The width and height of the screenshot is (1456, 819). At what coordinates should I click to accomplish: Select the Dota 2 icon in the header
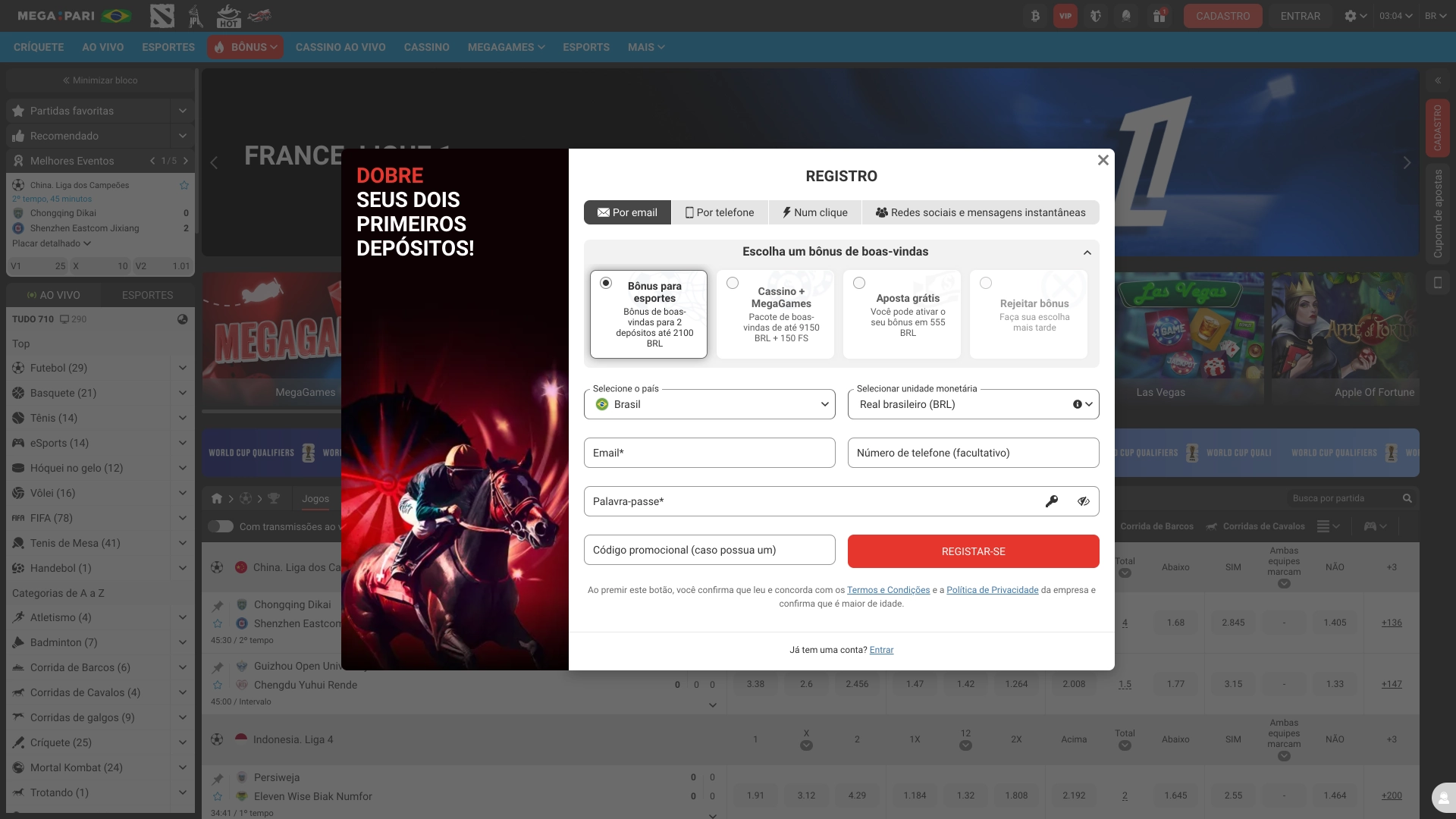click(x=162, y=16)
